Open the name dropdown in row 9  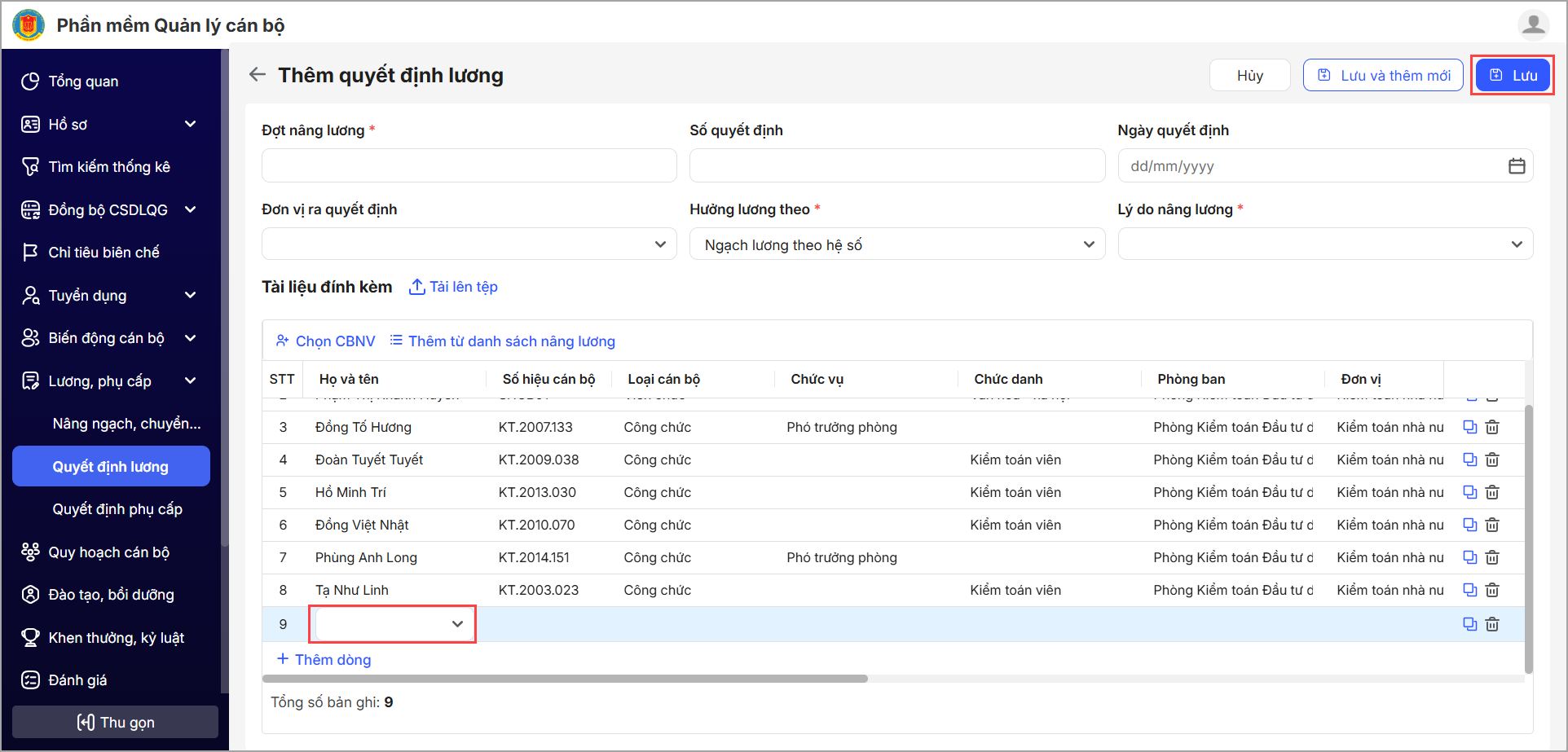tap(392, 624)
